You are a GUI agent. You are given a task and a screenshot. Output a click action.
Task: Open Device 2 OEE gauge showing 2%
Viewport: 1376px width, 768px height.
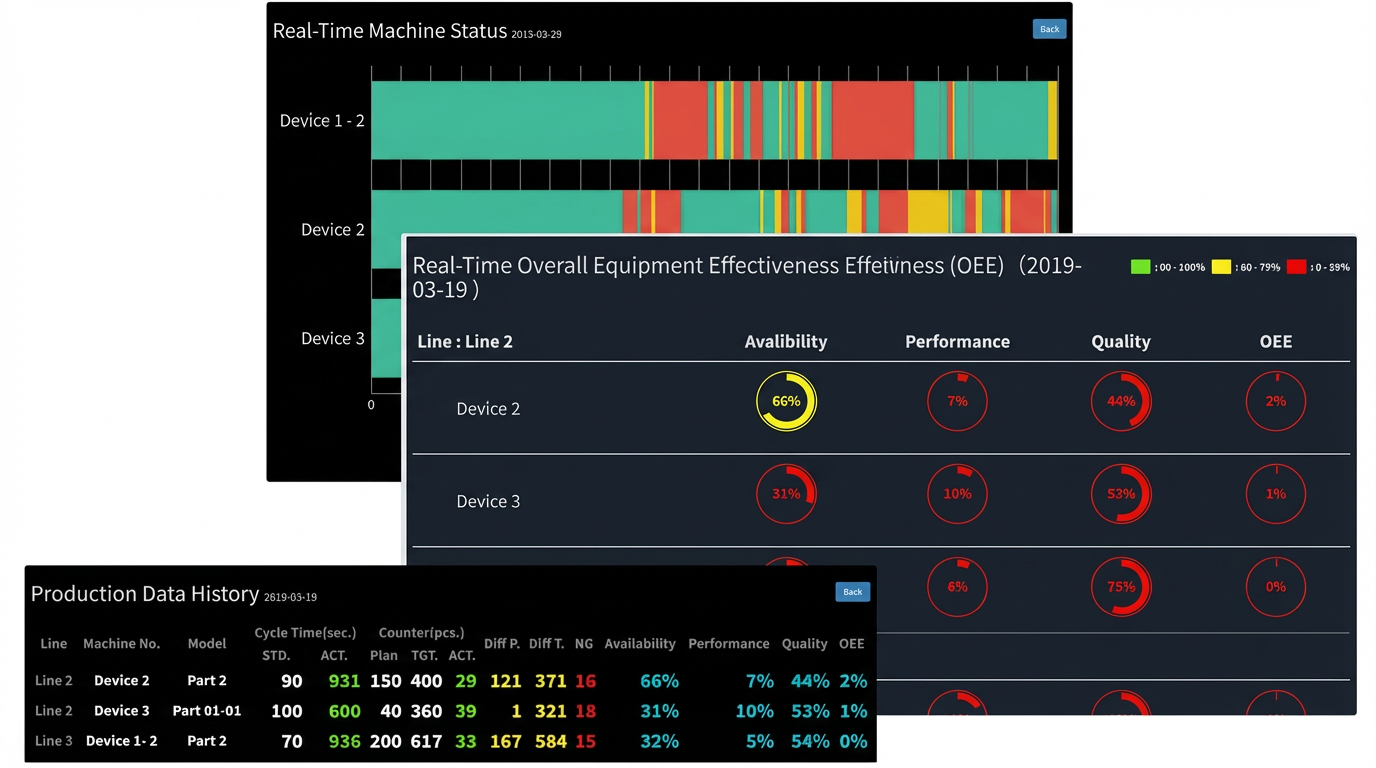pos(1276,401)
